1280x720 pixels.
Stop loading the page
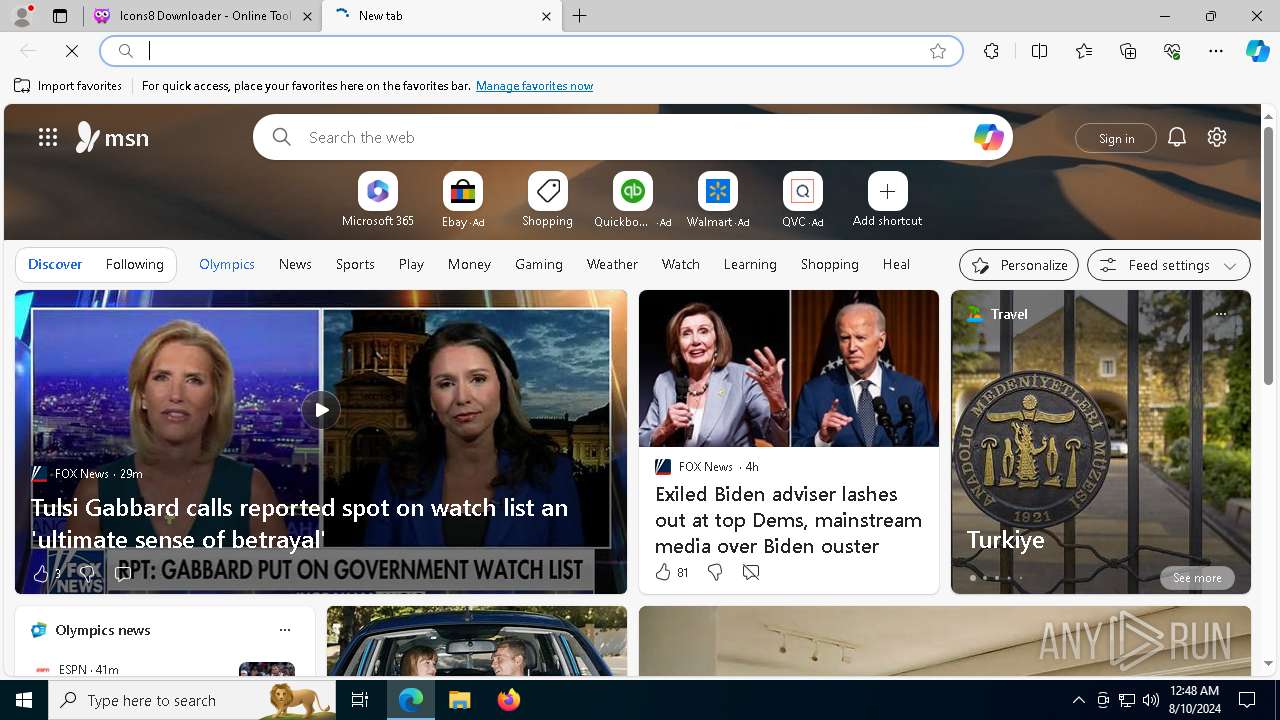pyautogui.click(x=72, y=51)
